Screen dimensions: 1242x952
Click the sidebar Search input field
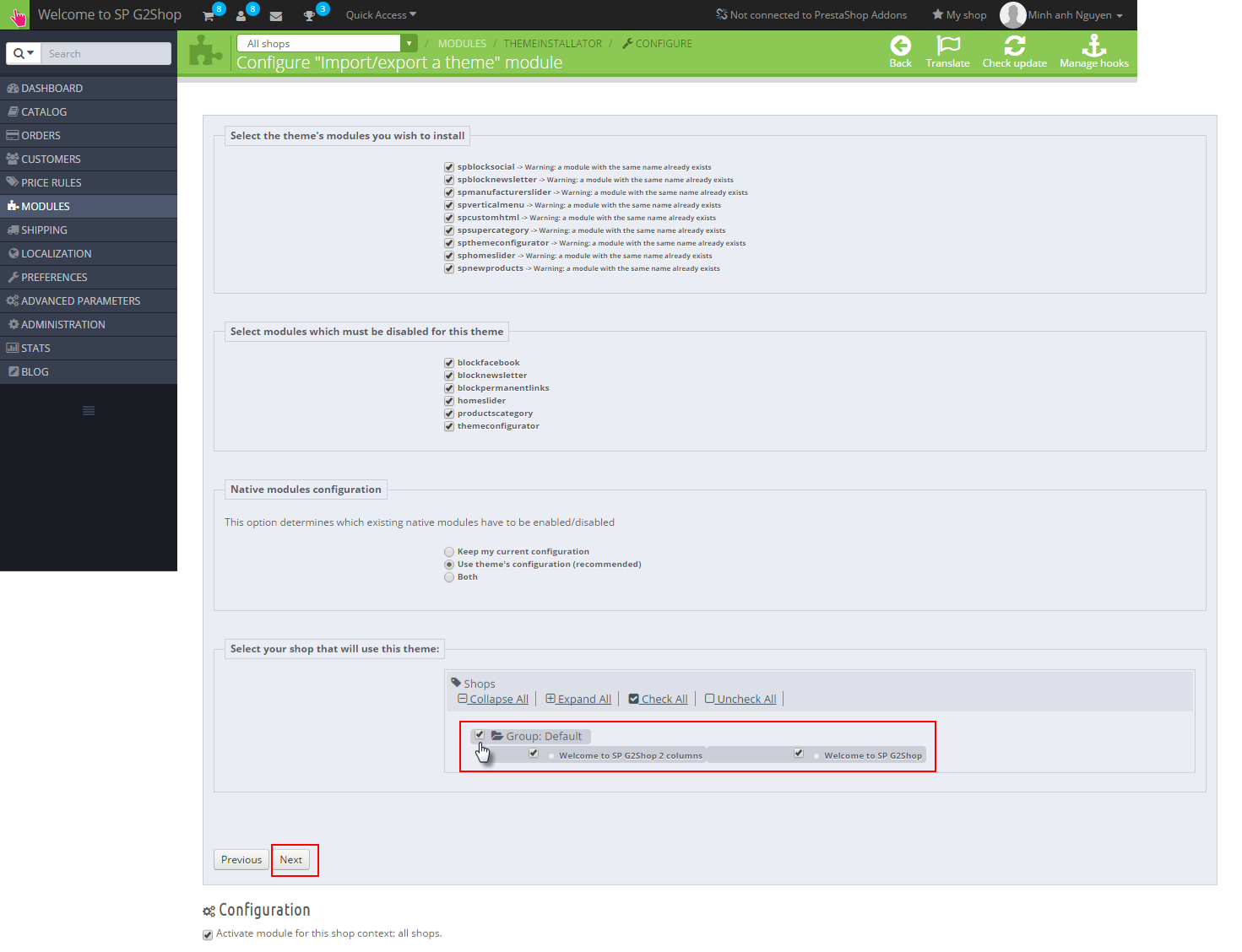click(106, 53)
